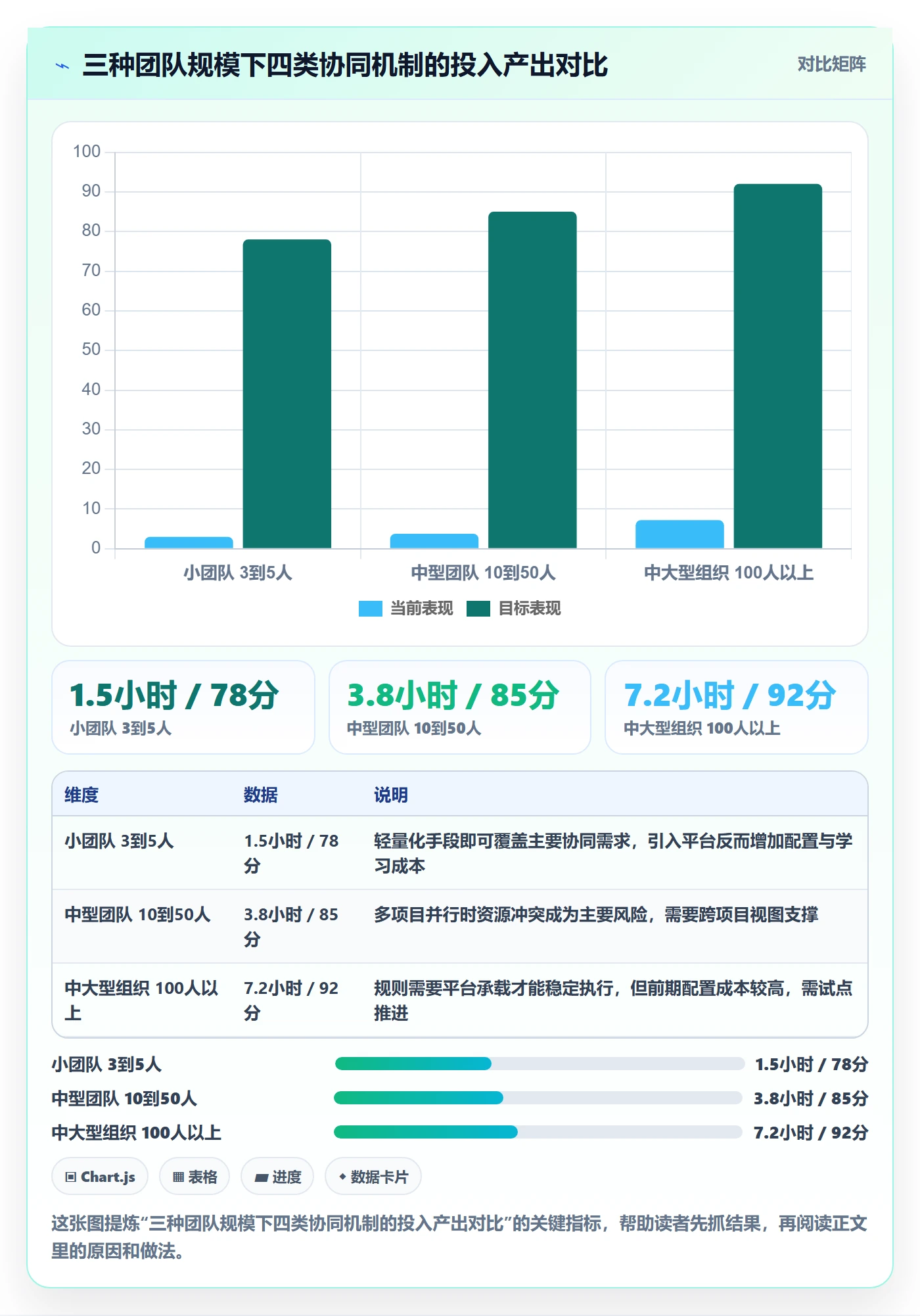
Task: Click the description starting 轻量化手段即可覆盖
Action: point(613,853)
